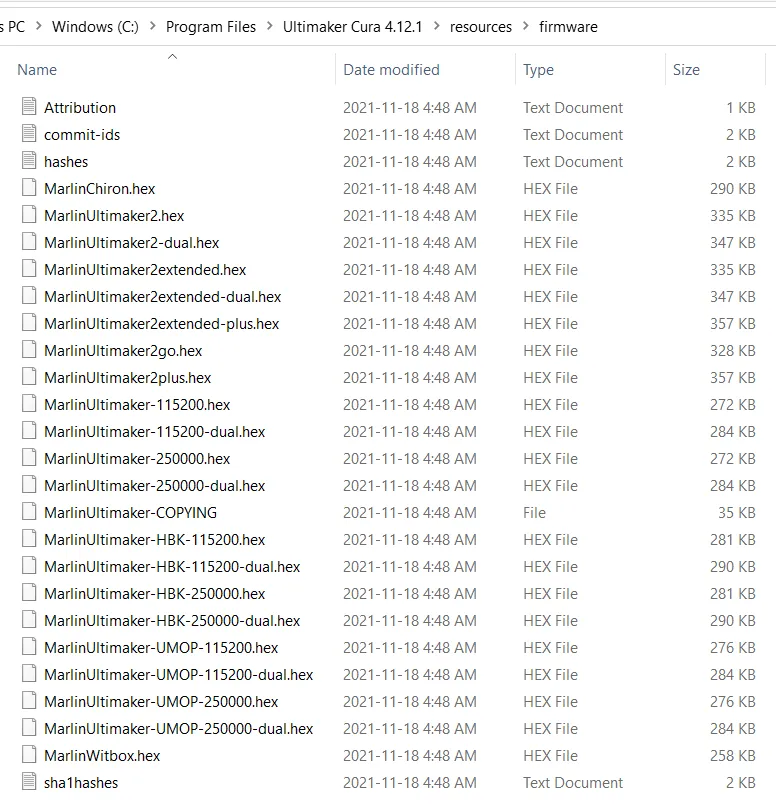This screenshot has width=776, height=804.
Task: Select the Attribution file name
Action: pos(80,108)
